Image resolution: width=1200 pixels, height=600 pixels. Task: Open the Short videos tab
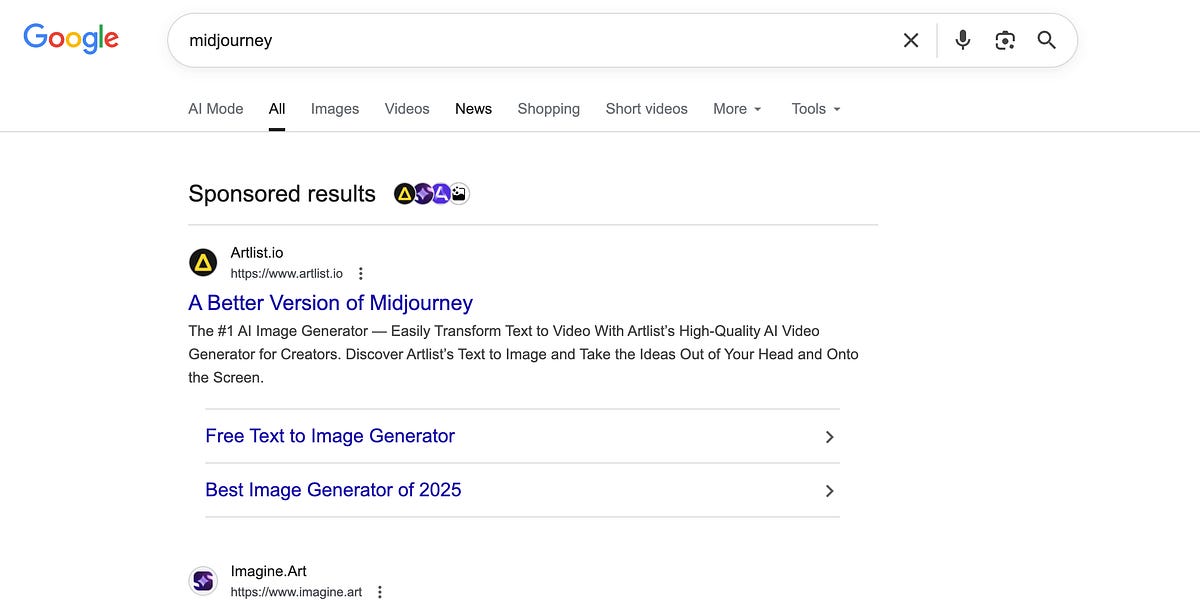coord(647,109)
